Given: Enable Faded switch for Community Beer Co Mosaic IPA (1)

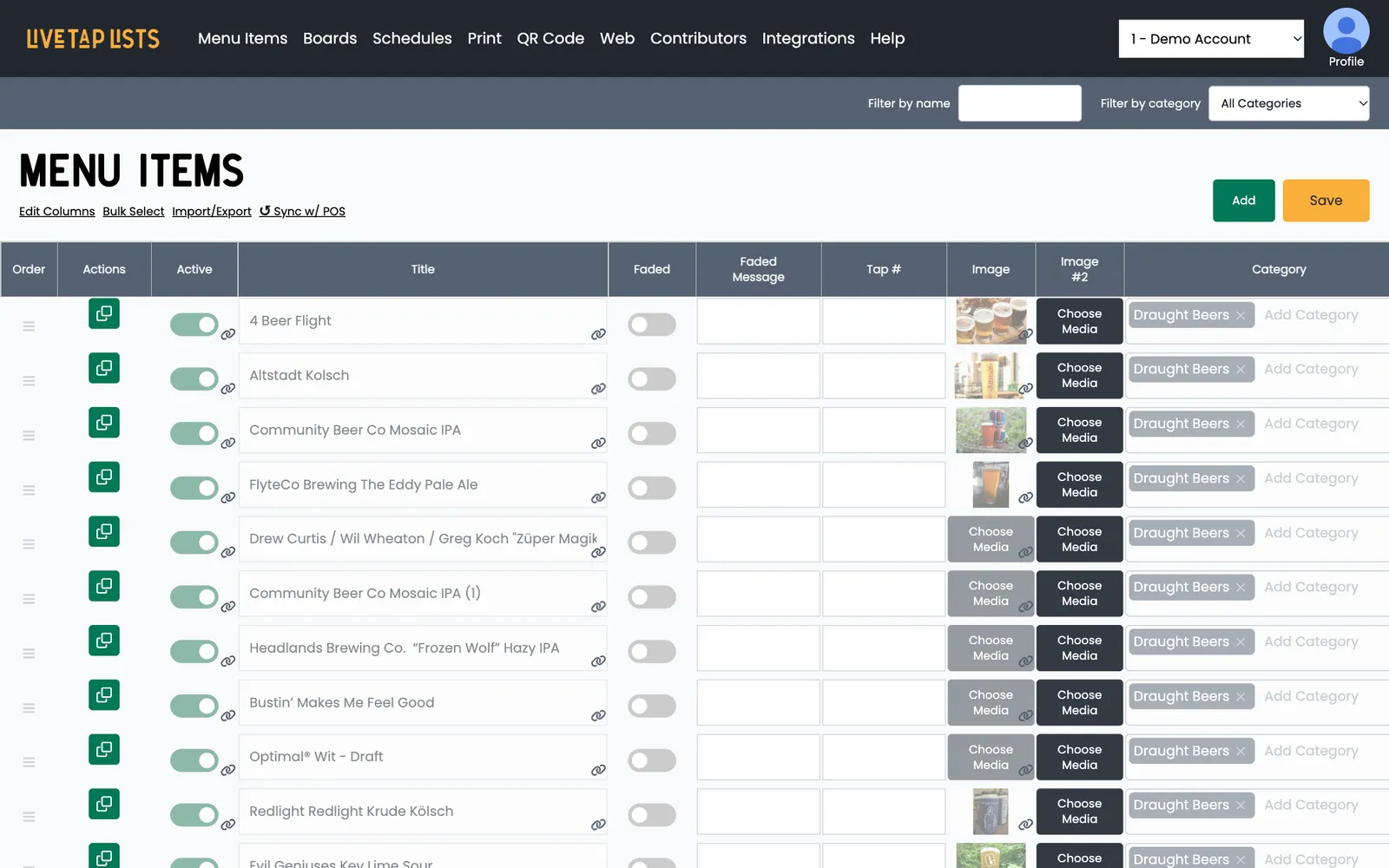Looking at the screenshot, I should [x=652, y=596].
